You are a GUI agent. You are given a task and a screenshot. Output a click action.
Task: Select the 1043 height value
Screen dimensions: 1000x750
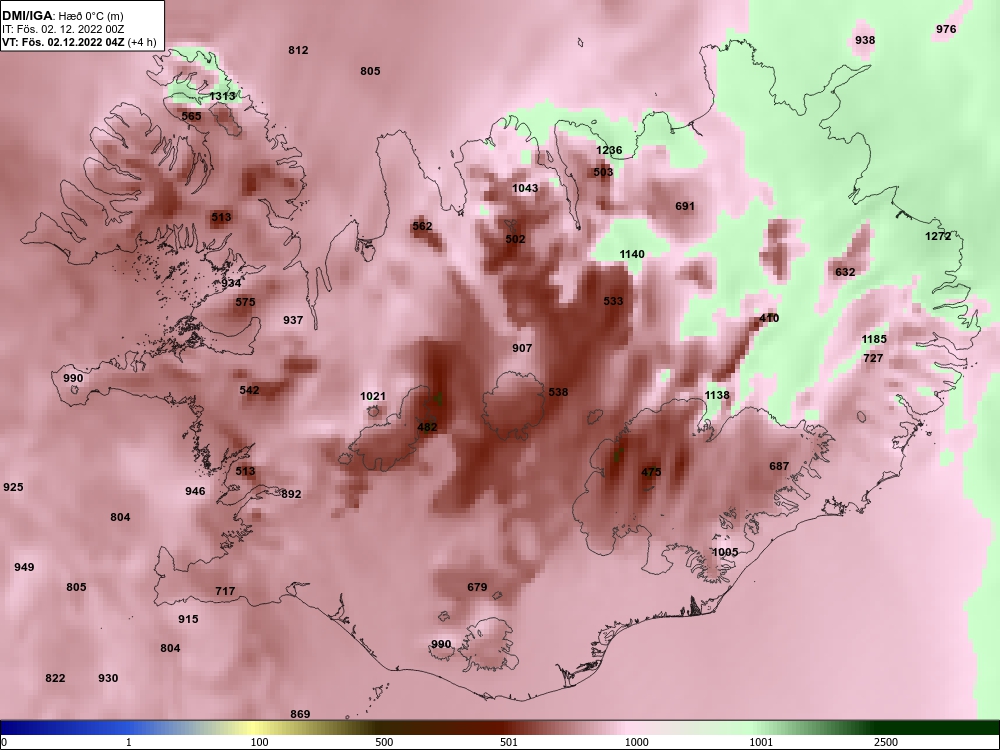click(525, 188)
